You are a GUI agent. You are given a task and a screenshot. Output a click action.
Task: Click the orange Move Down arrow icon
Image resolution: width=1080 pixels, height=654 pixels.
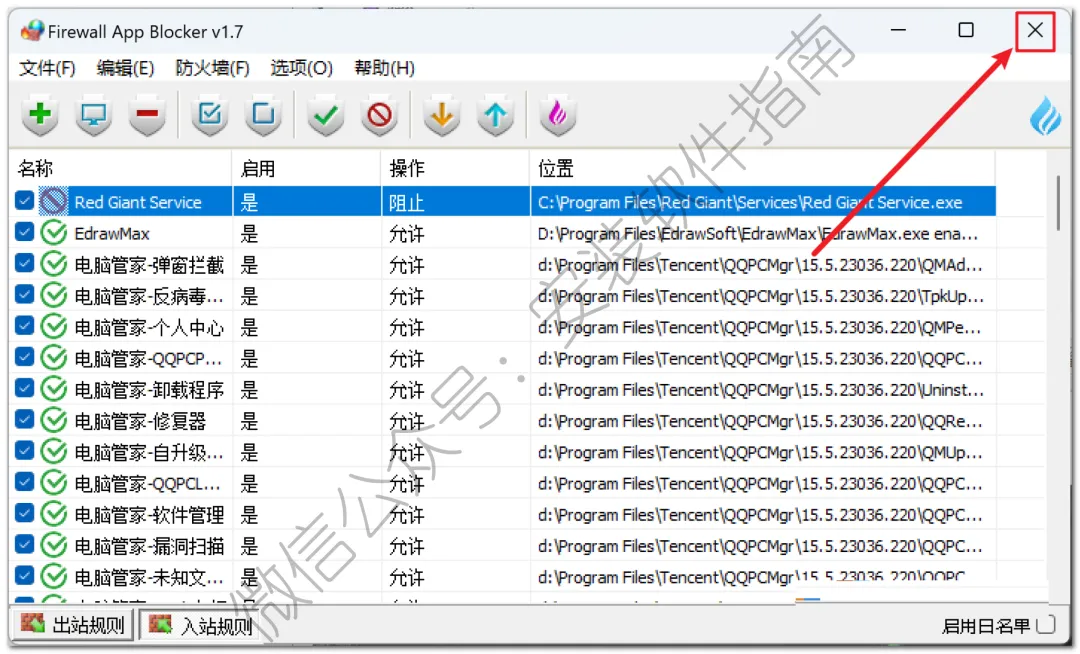click(x=442, y=115)
